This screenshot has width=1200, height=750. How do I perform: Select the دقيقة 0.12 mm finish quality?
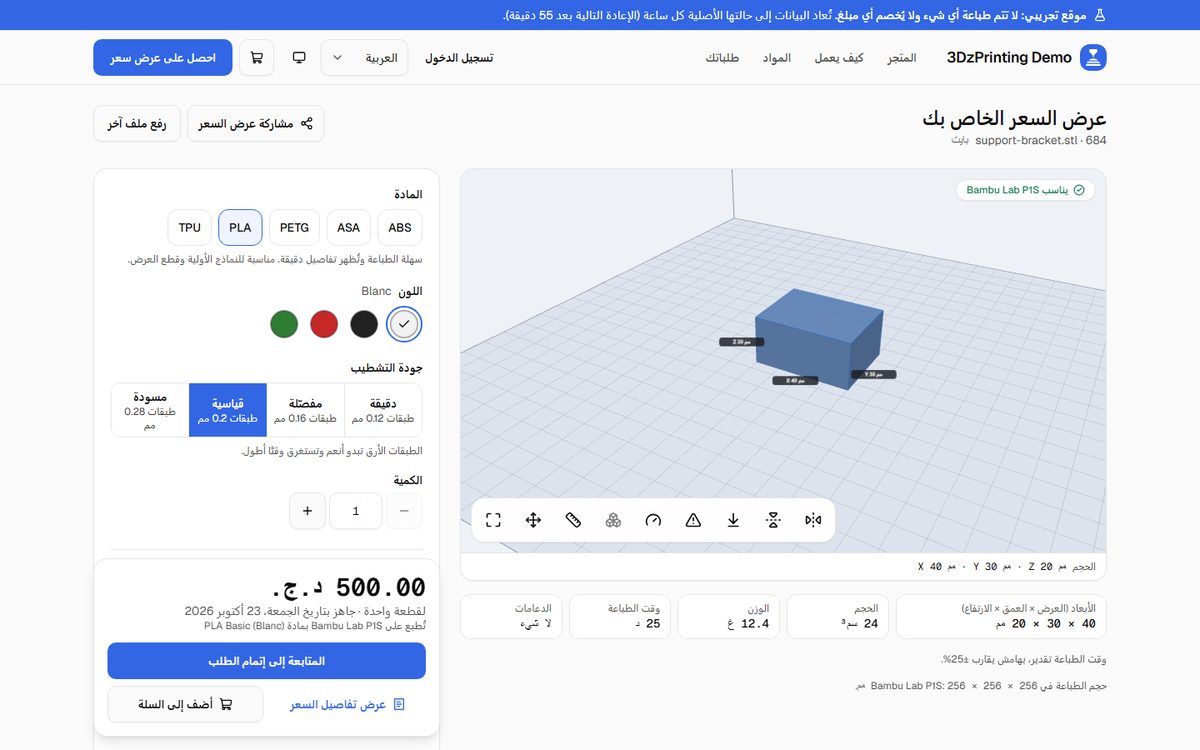click(x=384, y=410)
